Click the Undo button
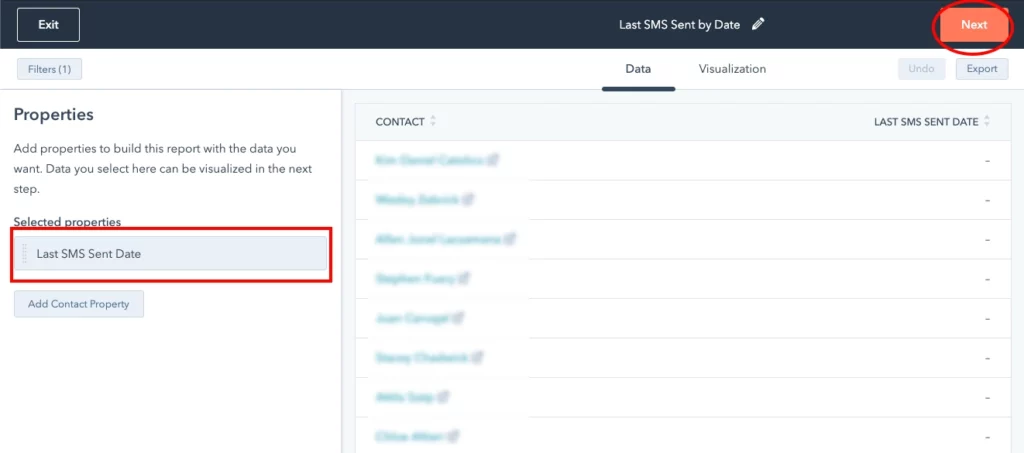This screenshot has height=453, width=1024. point(921,69)
